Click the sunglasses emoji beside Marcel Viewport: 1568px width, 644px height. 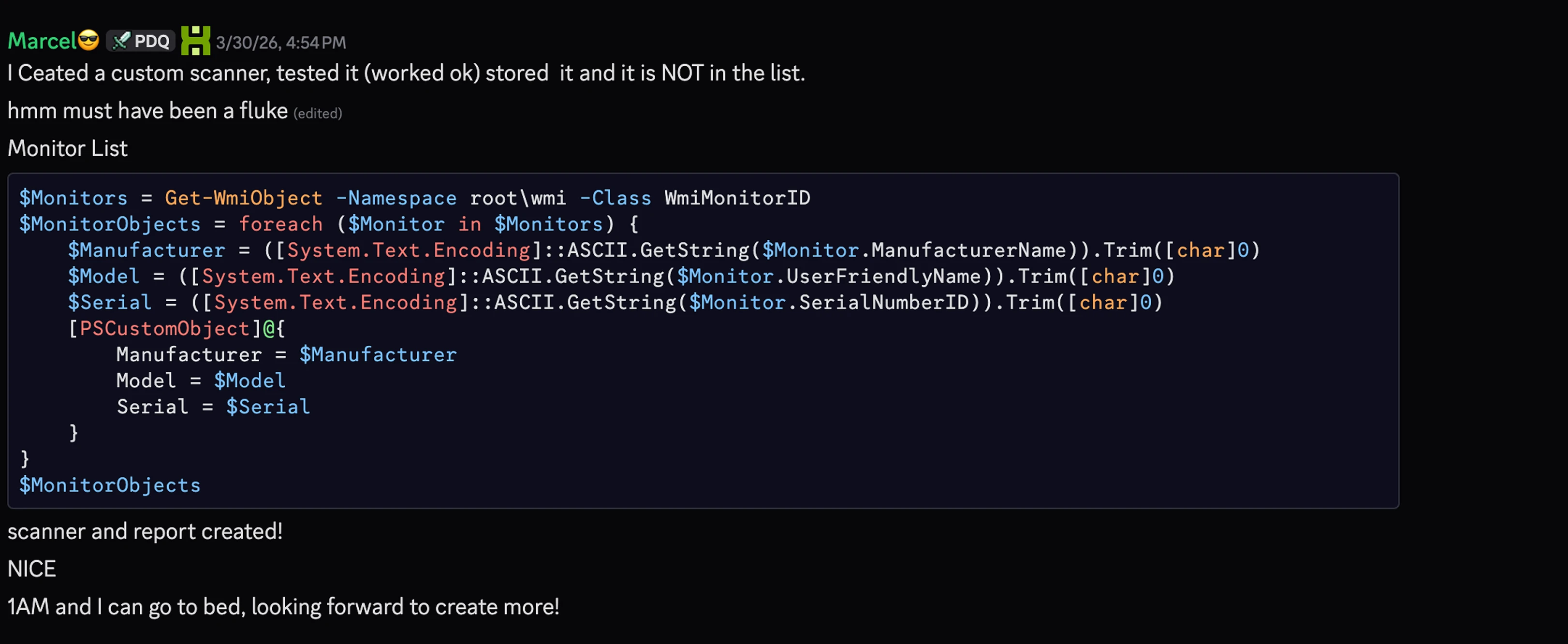(89, 40)
